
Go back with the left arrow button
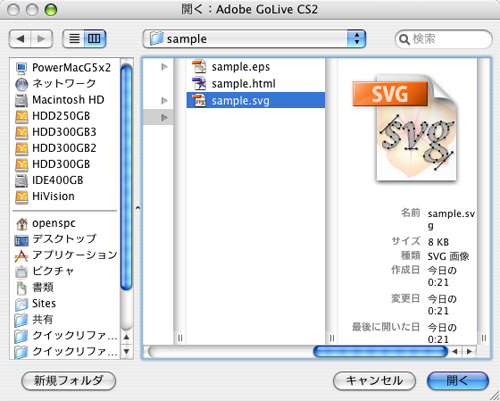click(20, 39)
